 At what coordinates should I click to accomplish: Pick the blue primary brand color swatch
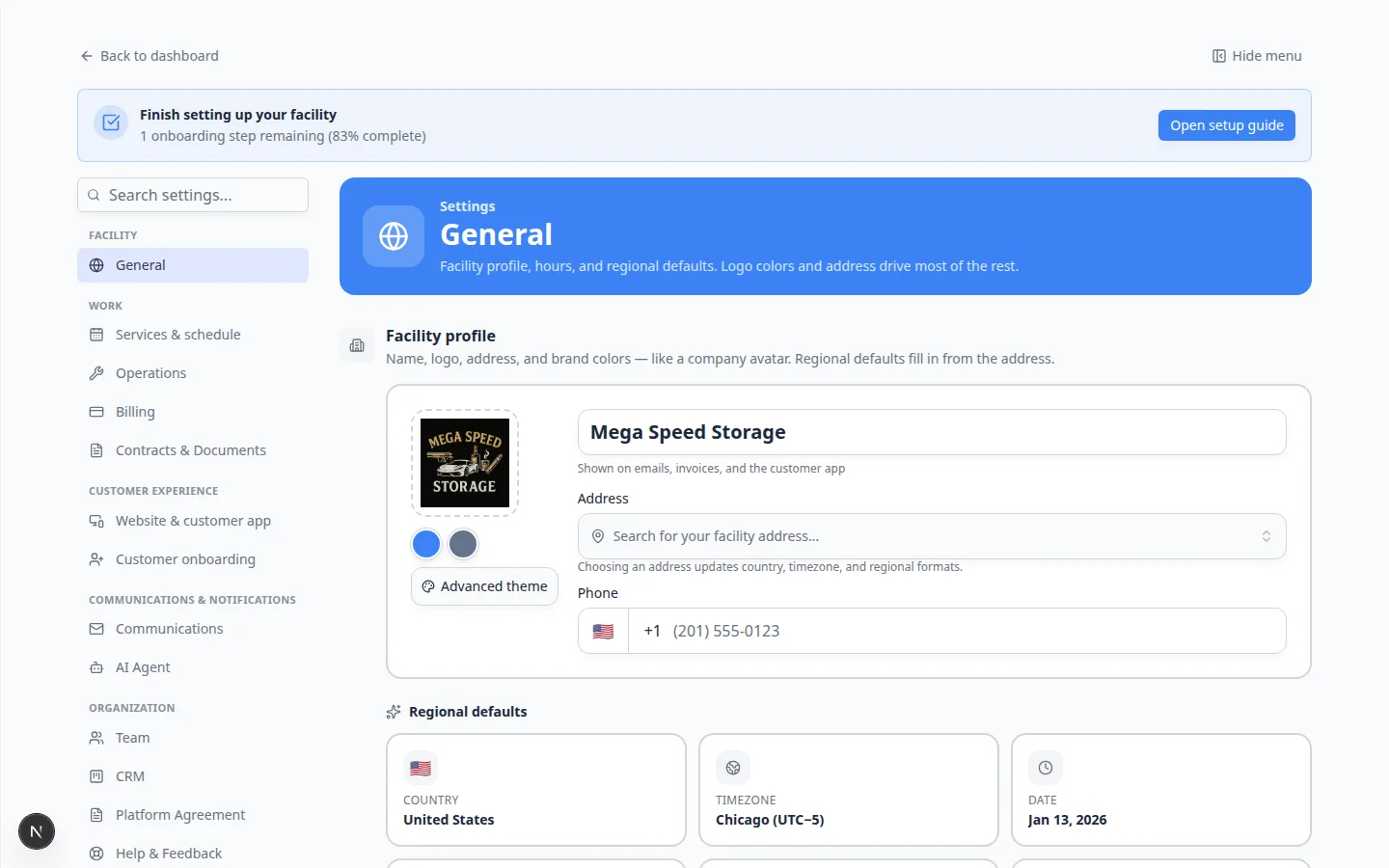pos(426,544)
